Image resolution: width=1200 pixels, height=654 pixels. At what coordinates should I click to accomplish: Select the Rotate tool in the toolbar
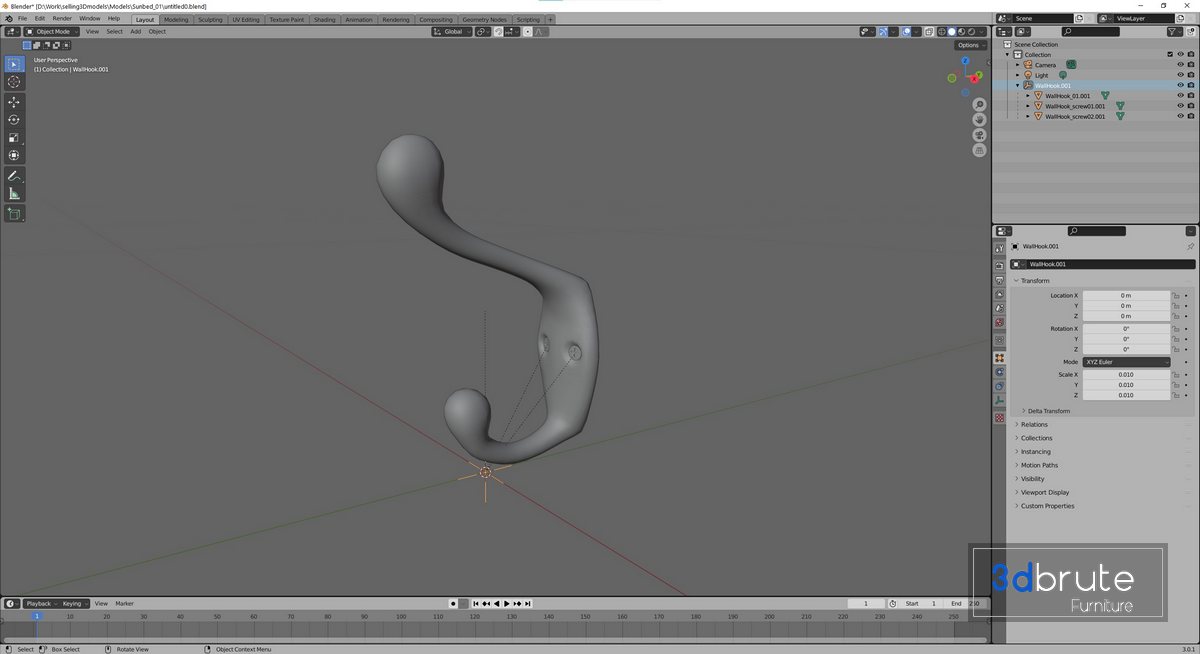click(x=14, y=120)
